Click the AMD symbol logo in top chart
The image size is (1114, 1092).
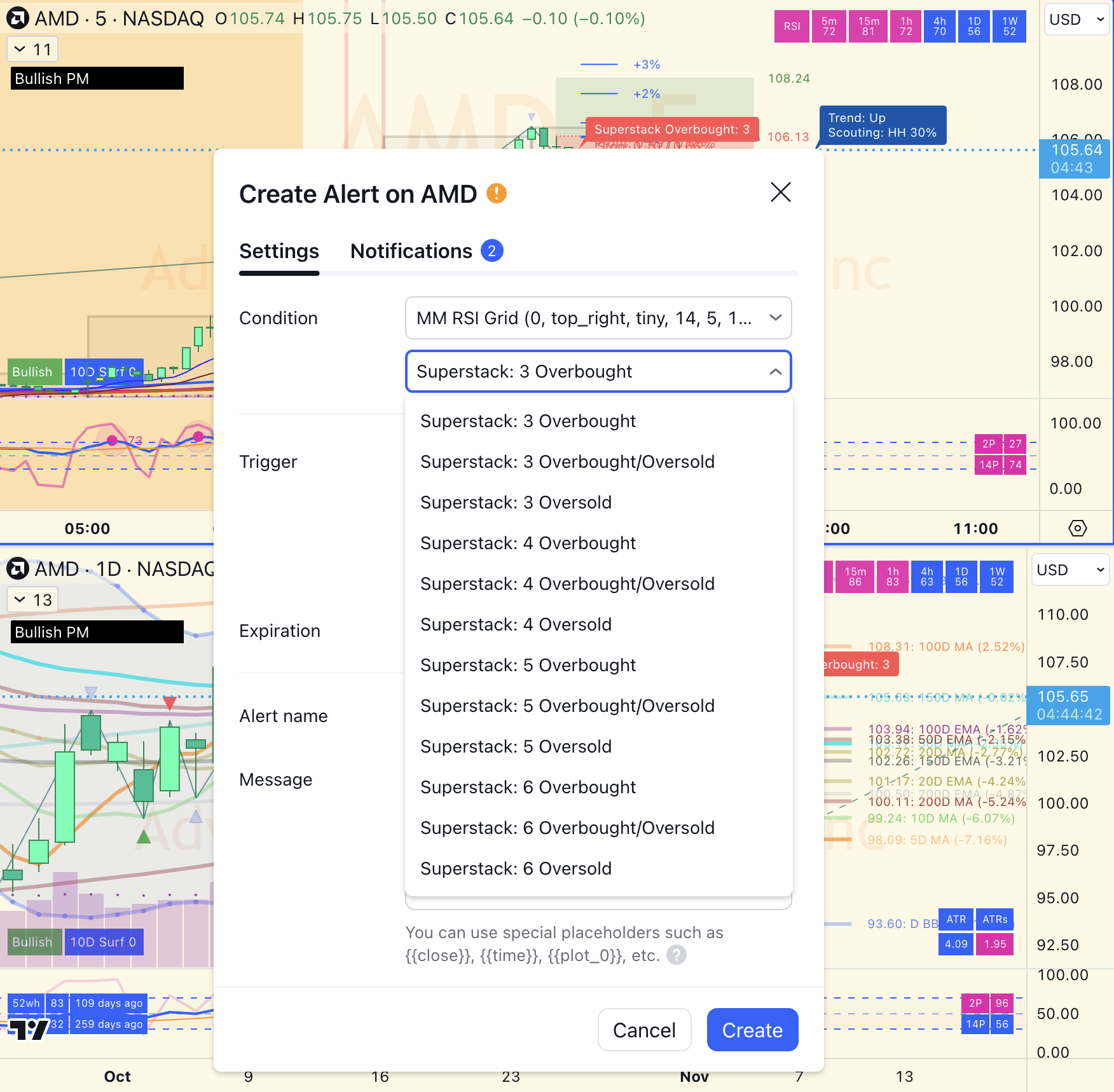coord(17,18)
